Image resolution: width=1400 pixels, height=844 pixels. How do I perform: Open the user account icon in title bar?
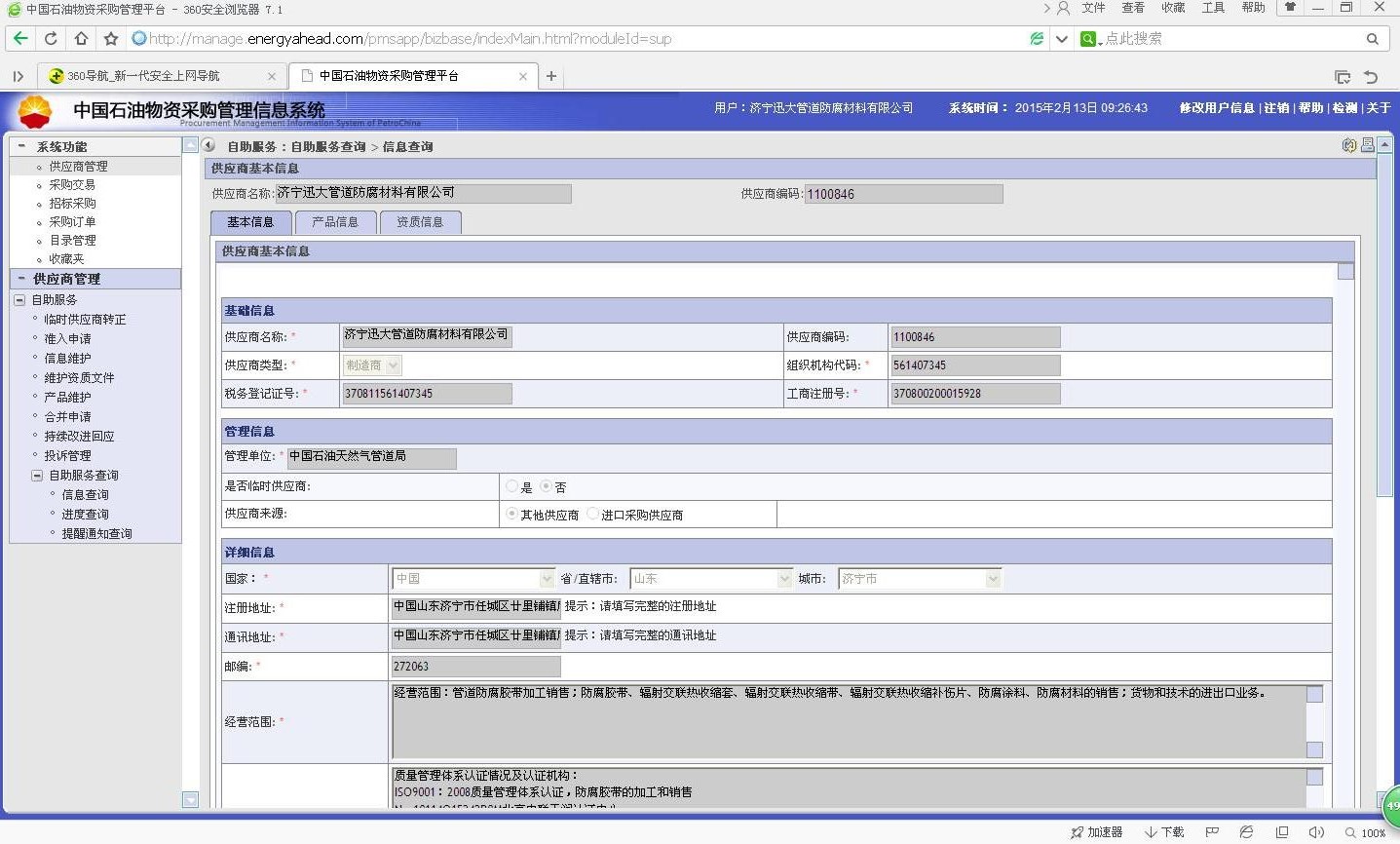pos(1063,8)
